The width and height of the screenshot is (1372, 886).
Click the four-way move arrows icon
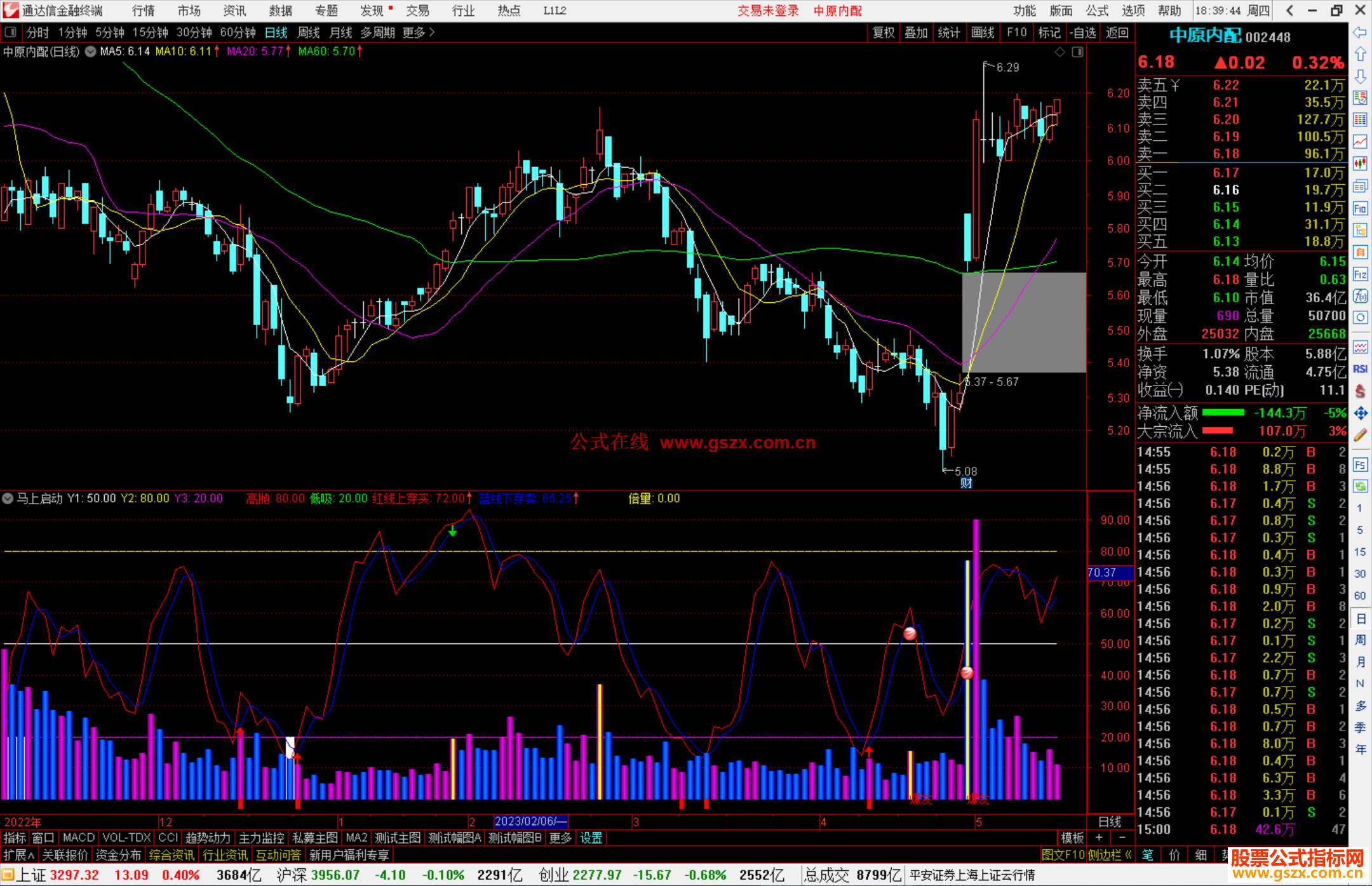pyautogui.click(x=1360, y=413)
